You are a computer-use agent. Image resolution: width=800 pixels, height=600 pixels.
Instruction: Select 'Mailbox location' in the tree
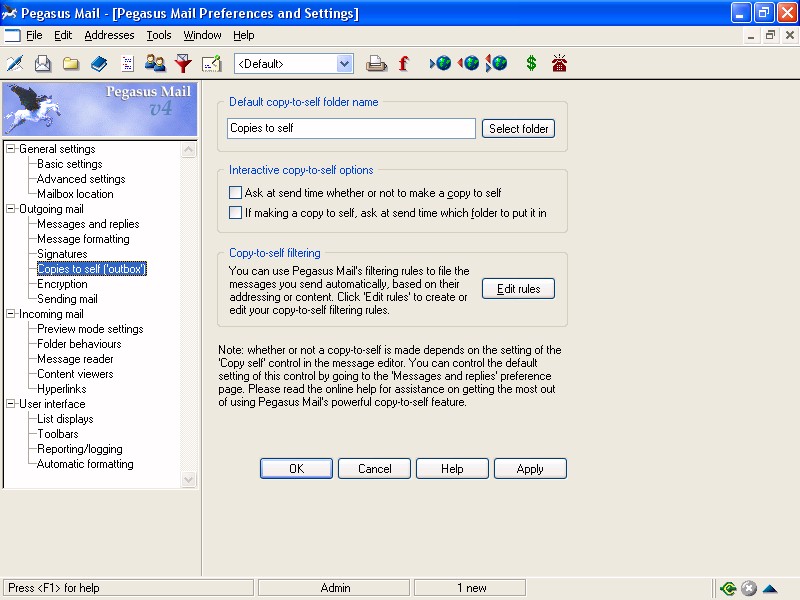click(76, 194)
